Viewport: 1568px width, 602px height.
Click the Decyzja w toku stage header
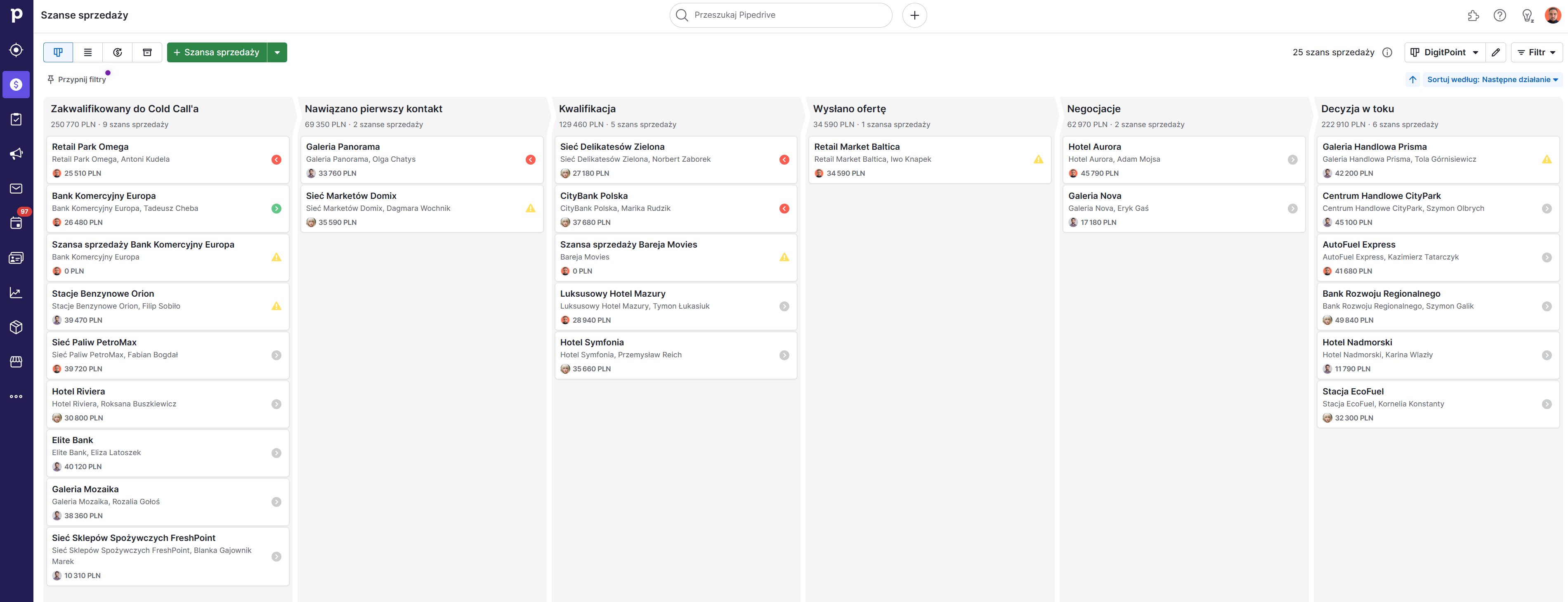pos(1358,109)
